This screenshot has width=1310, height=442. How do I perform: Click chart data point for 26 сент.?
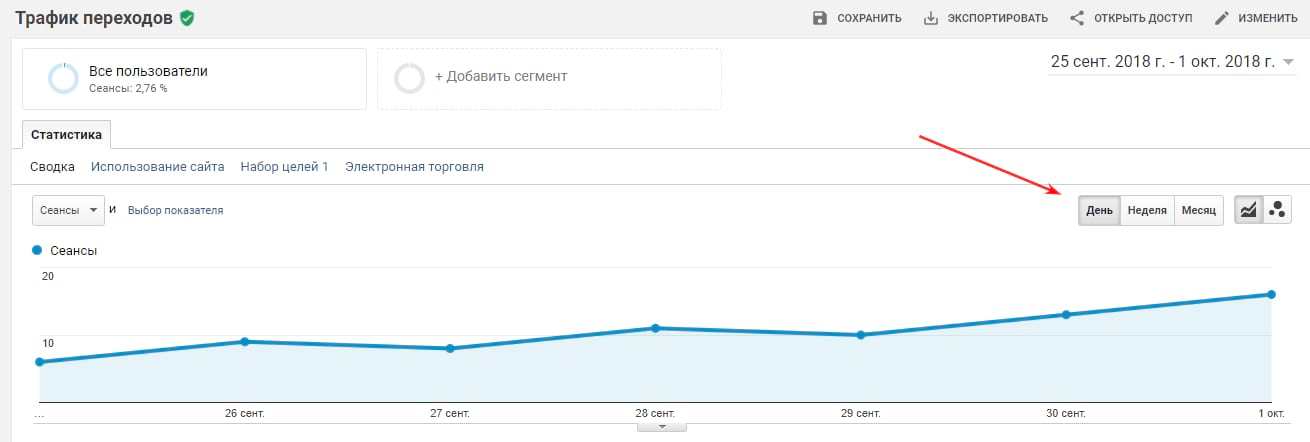pos(245,342)
